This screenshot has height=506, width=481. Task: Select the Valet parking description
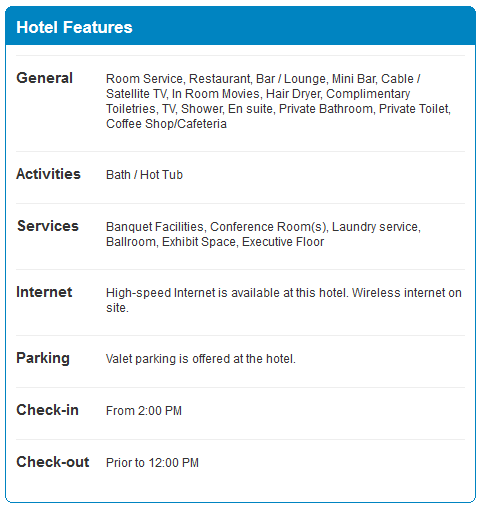201,359
